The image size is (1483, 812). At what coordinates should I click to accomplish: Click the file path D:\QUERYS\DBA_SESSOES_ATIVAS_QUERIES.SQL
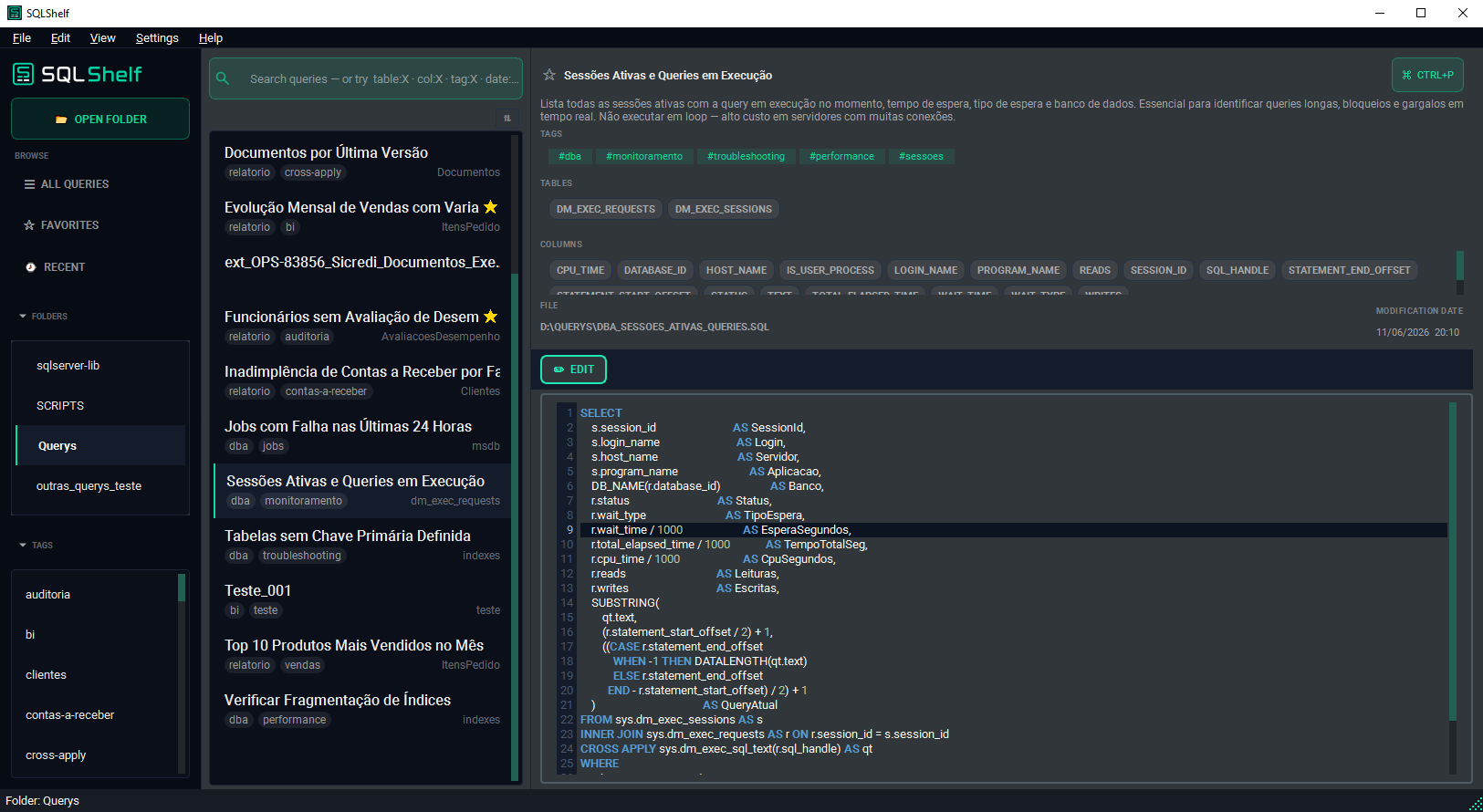654,327
